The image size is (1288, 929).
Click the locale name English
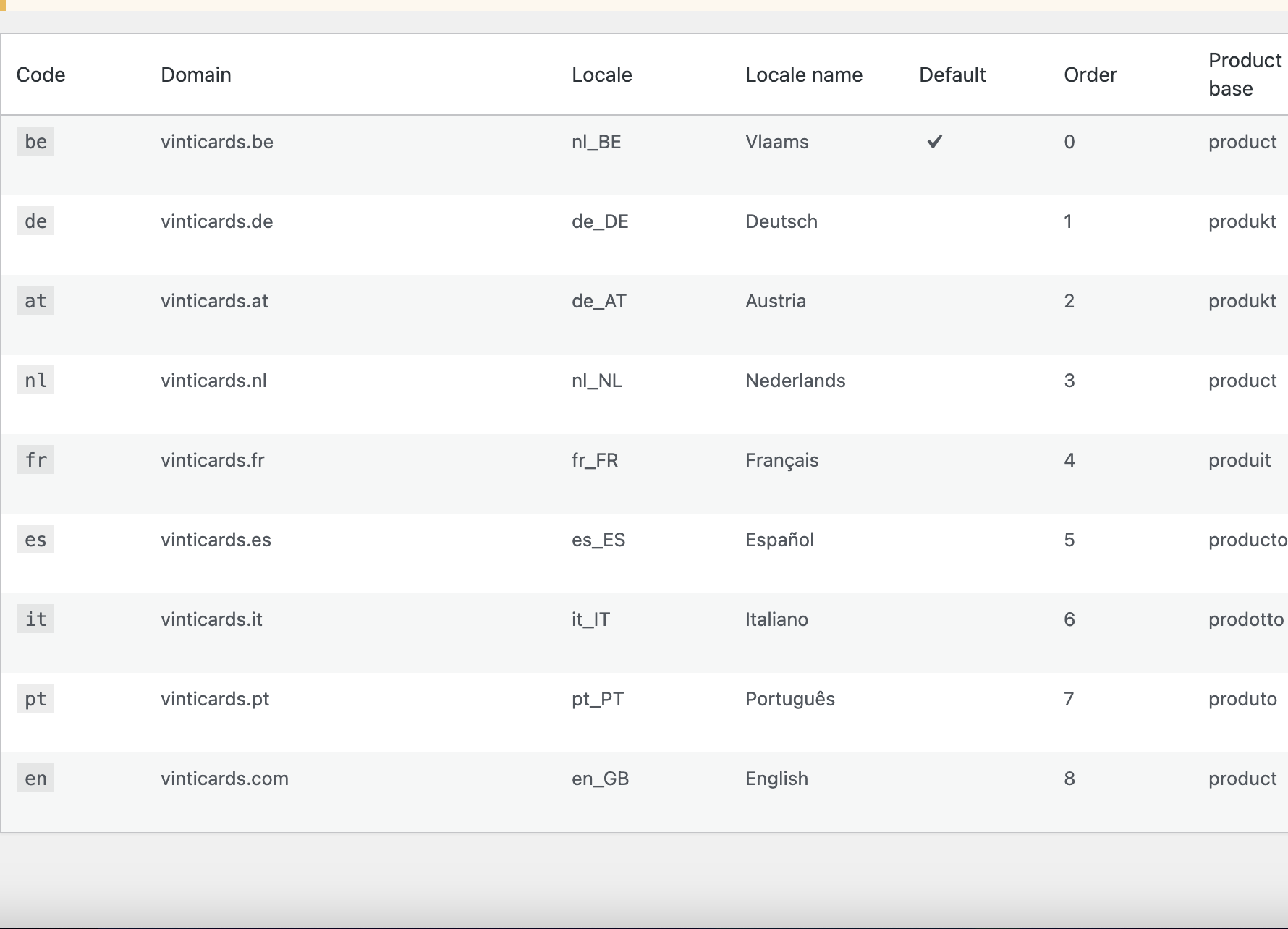click(776, 779)
